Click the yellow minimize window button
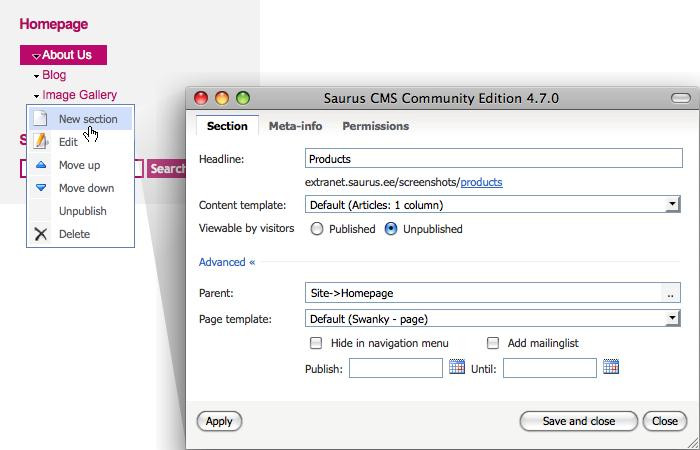Viewport: 700px width, 450px height. click(x=222, y=98)
